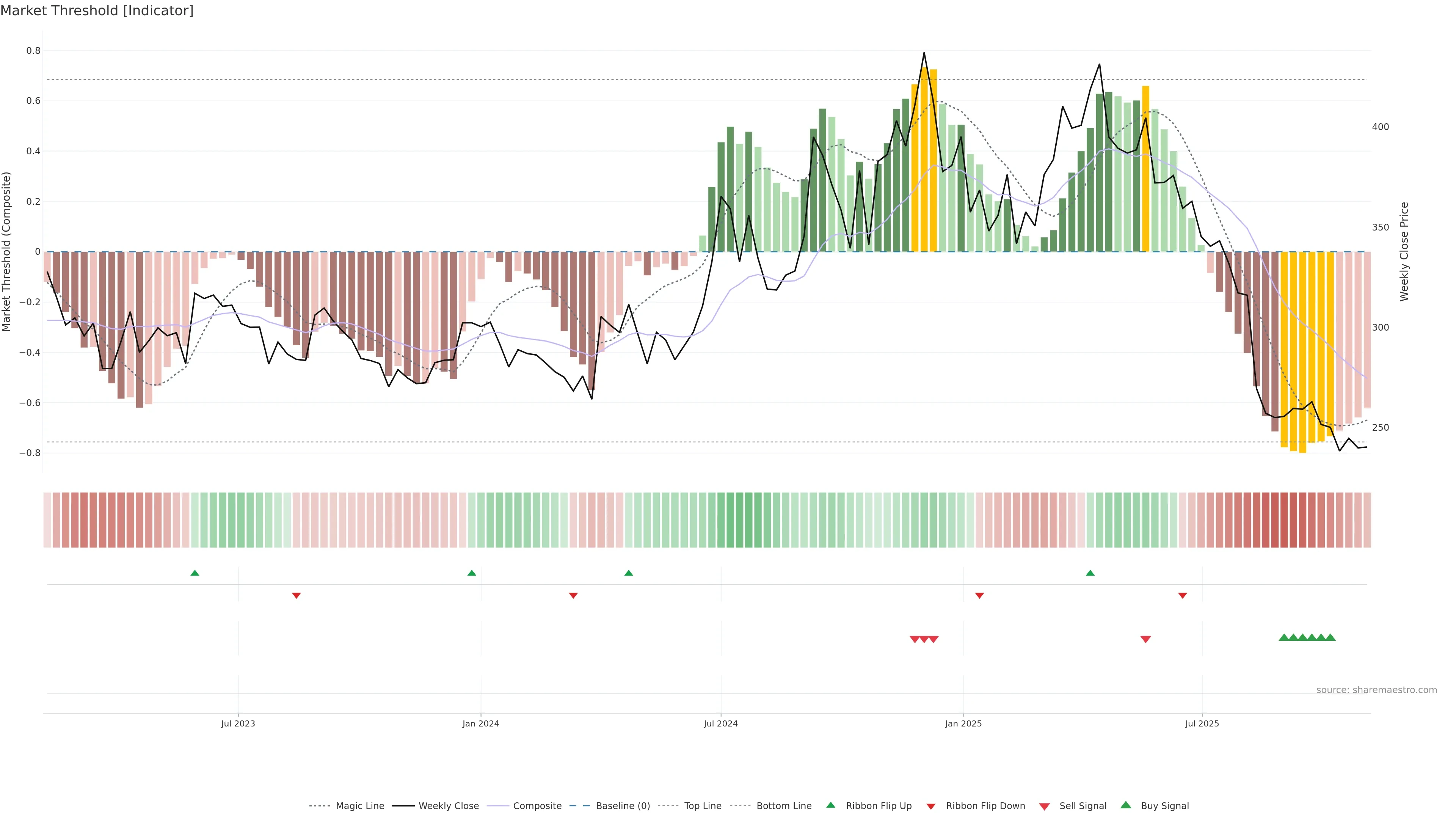Click the ribbon flip-down marker after Jul 2023
Viewport: 1456px width, 819px height.
click(x=296, y=596)
